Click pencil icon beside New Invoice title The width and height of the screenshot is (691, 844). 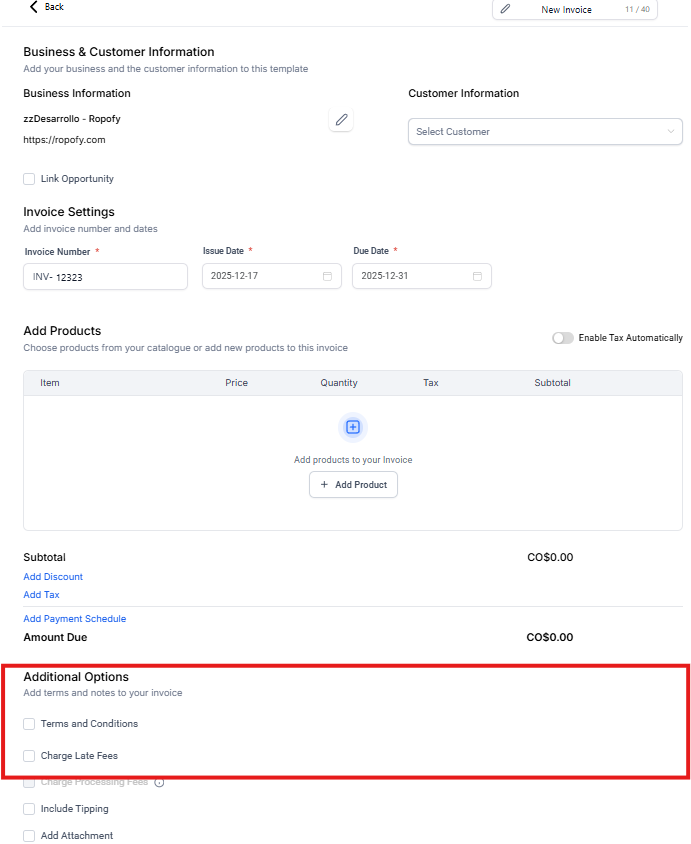pos(505,9)
